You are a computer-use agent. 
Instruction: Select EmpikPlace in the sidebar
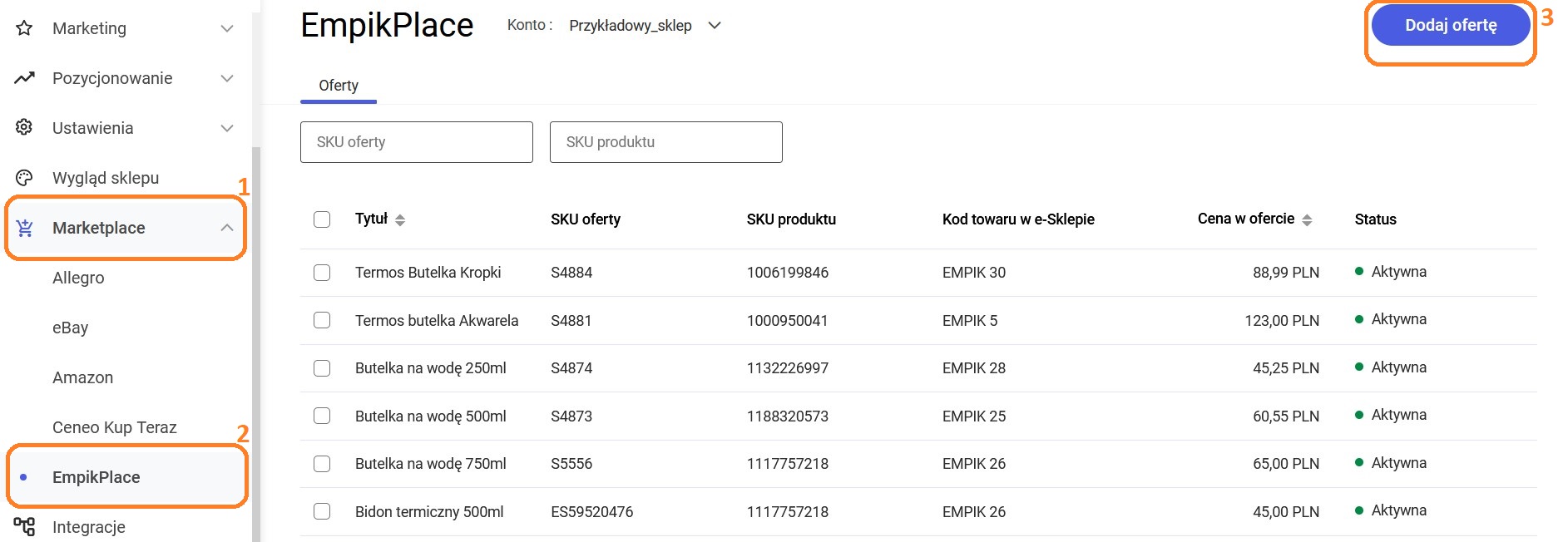point(127,477)
